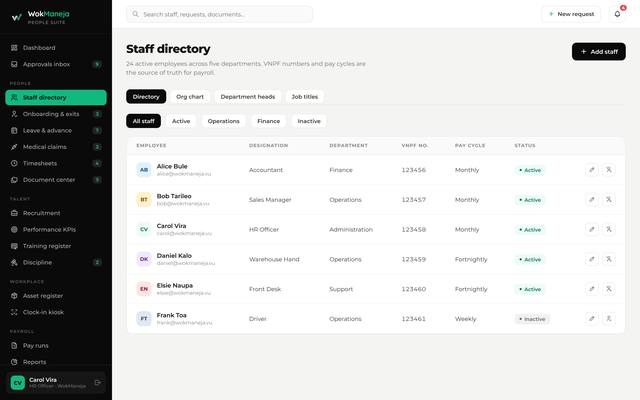Edit Bob Tarileo's record
The width and height of the screenshot is (640, 400).
point(592,200)
